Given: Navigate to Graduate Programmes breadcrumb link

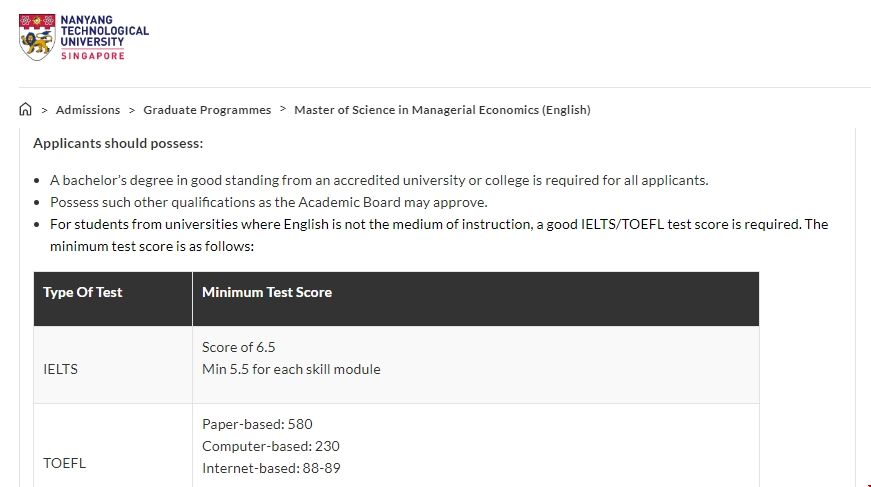Looking at the screenshot, I should click(x=207, y=110).
